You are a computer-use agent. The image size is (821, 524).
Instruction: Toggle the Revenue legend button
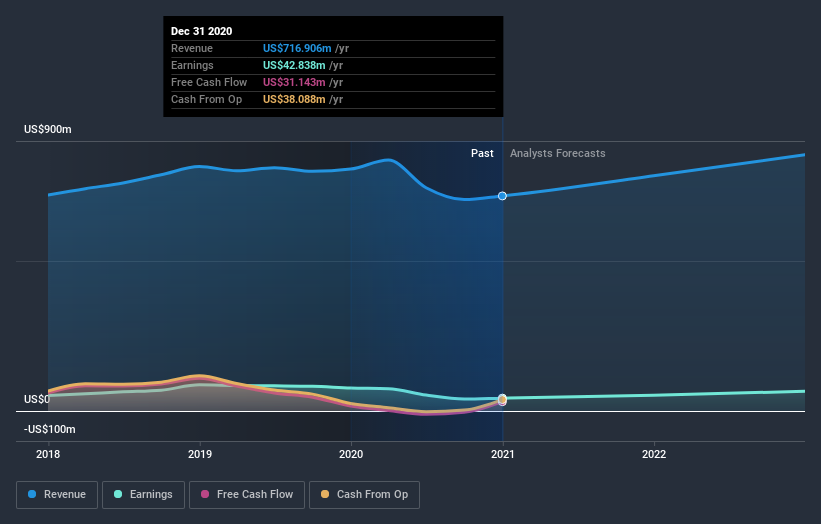[57, 495]
